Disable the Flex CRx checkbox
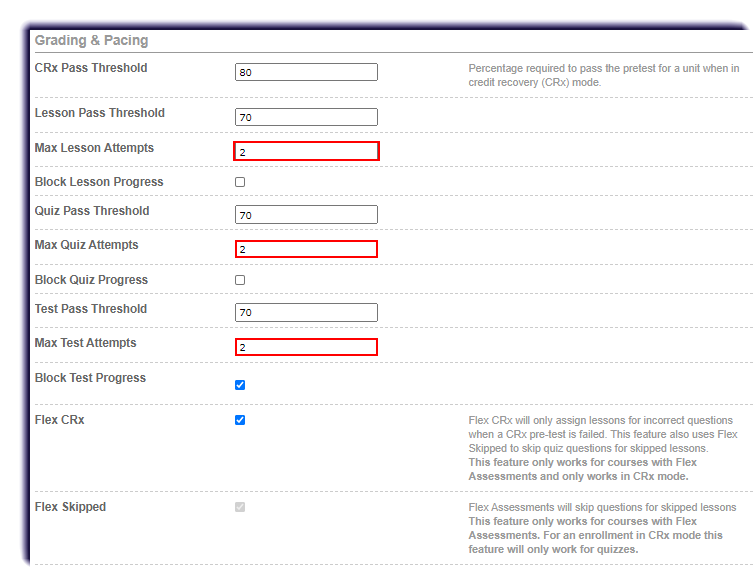756x573 pixels. [240, 420]
